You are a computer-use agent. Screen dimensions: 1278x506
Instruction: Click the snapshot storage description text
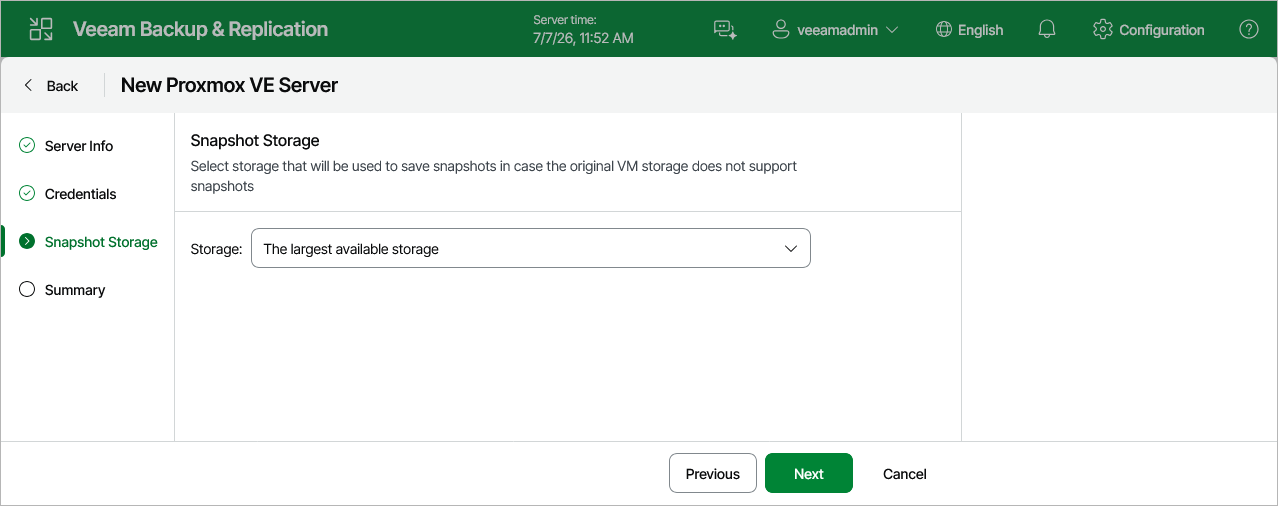[x=494, y=176]
